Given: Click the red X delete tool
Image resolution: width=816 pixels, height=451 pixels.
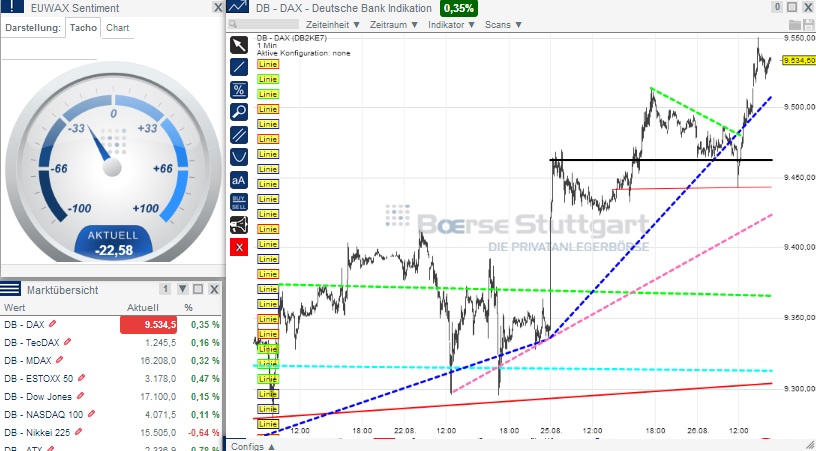Looking at the screenshot, I should pyautogui.click(x=239, y=247).
